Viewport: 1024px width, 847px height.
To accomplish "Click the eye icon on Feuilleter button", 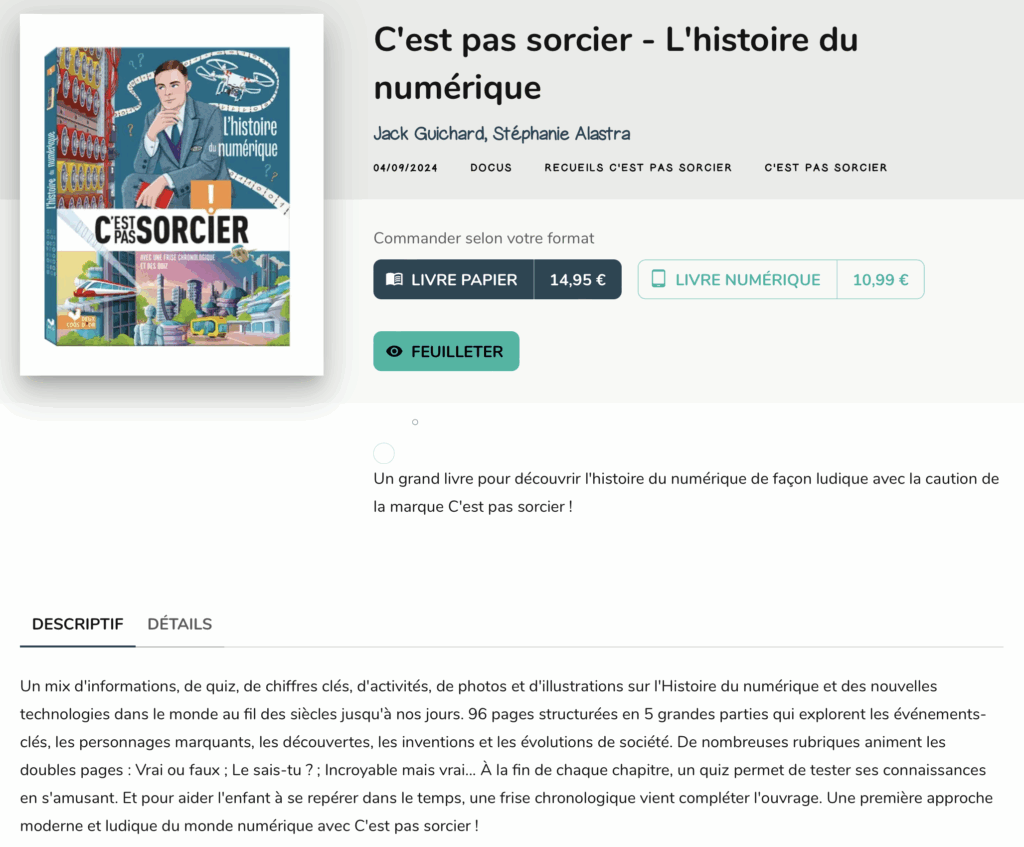I will click(394, 351).
